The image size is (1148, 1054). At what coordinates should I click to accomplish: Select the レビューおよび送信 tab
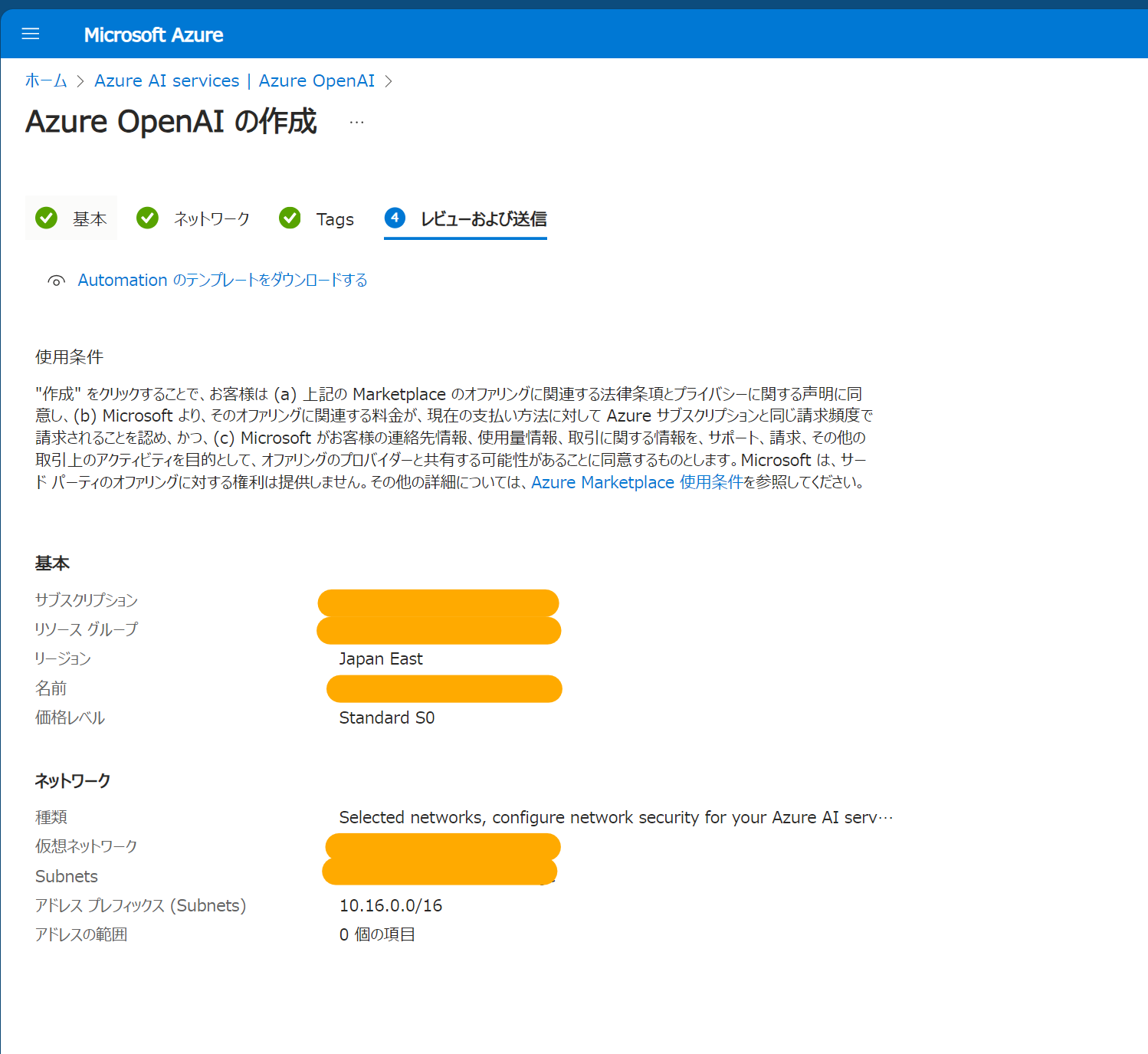coord(465,219)
